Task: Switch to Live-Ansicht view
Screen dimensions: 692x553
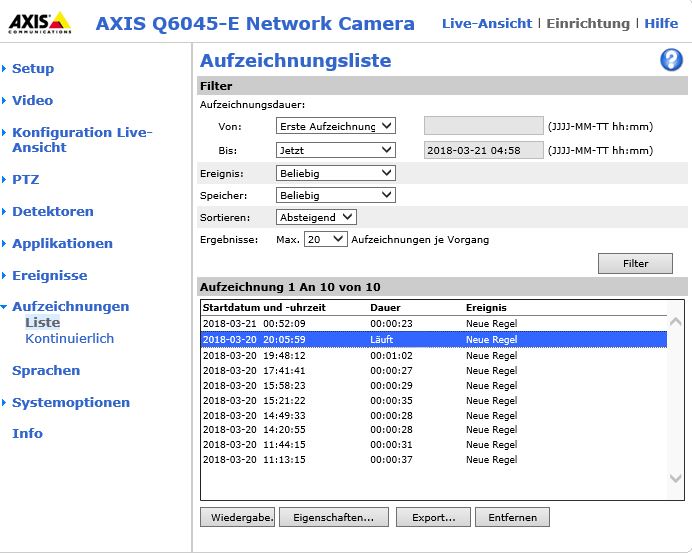Action: tap(486, 23)
